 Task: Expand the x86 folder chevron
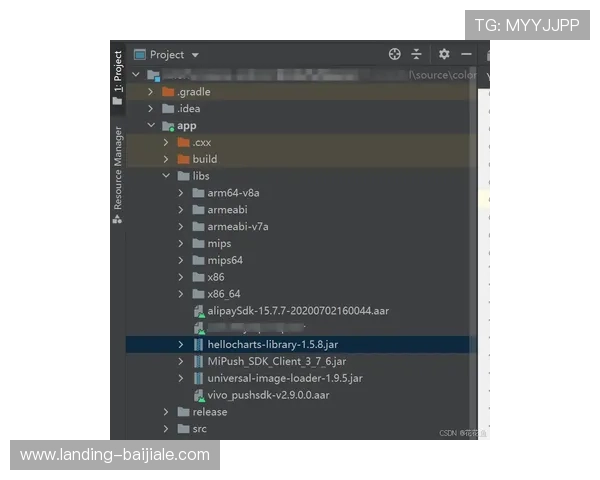pos(181,277)
